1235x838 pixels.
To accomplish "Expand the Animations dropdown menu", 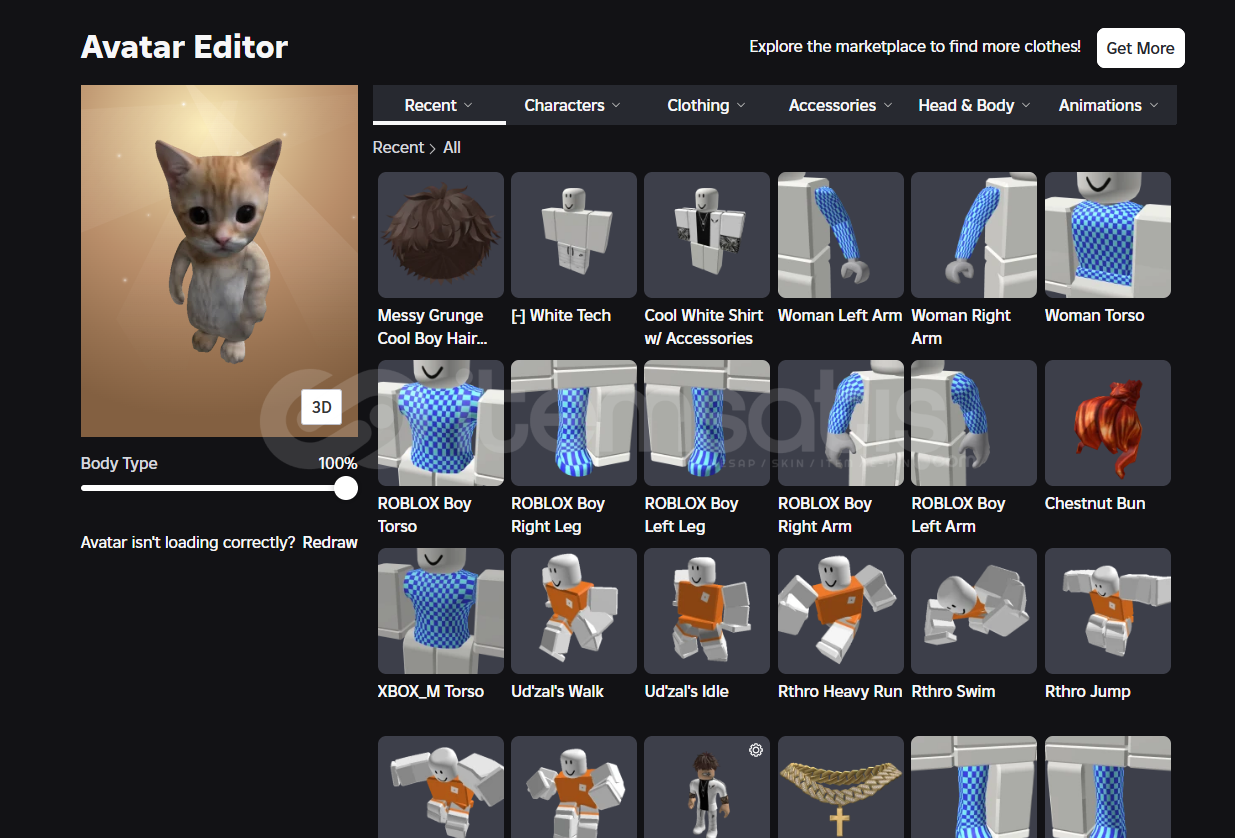I will (1108, 105).
